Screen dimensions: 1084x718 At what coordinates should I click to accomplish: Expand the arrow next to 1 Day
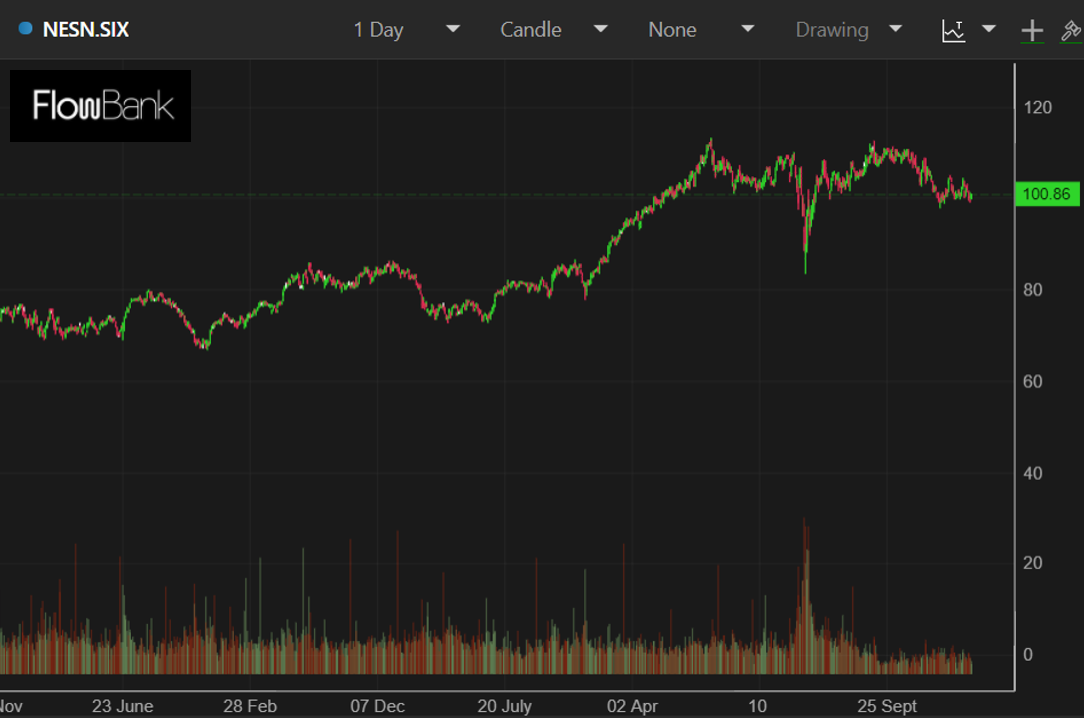(x=452, y=29)
